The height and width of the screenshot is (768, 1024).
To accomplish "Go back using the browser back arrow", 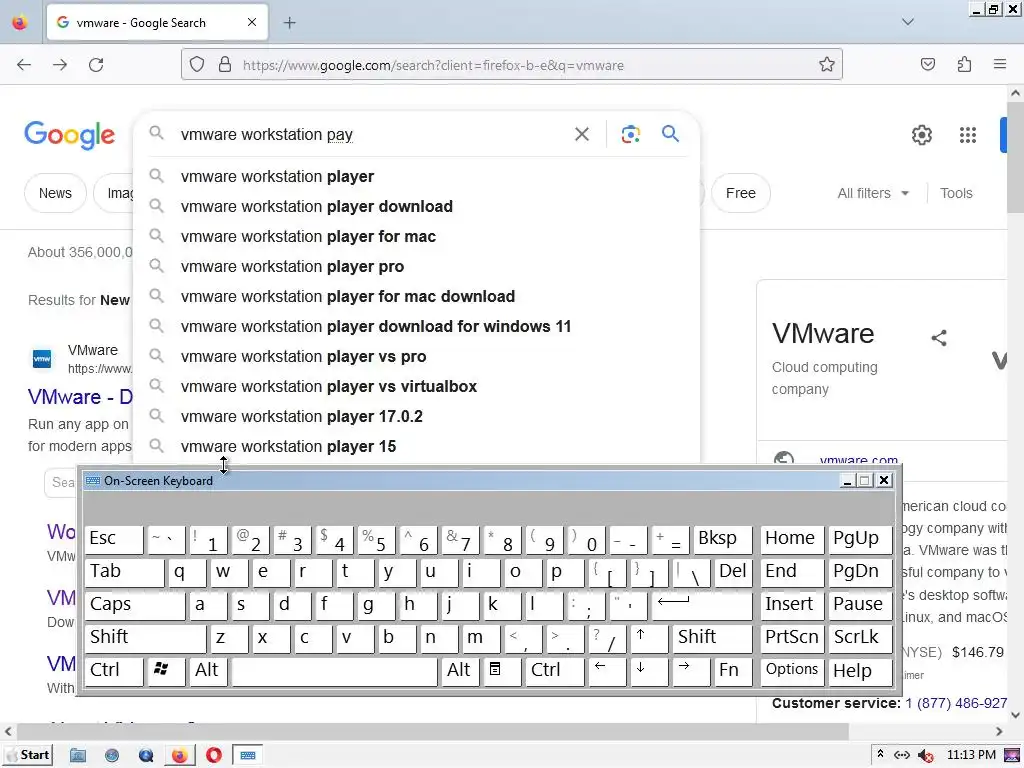I will (24, 65).
